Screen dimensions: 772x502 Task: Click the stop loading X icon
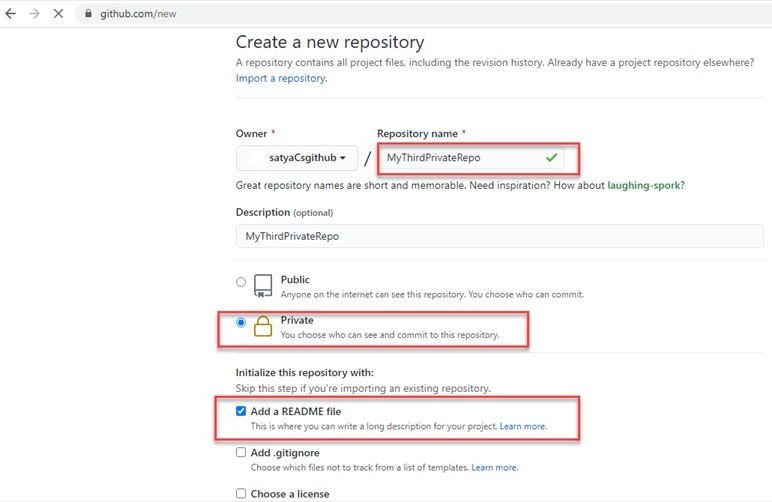[61, 14]
